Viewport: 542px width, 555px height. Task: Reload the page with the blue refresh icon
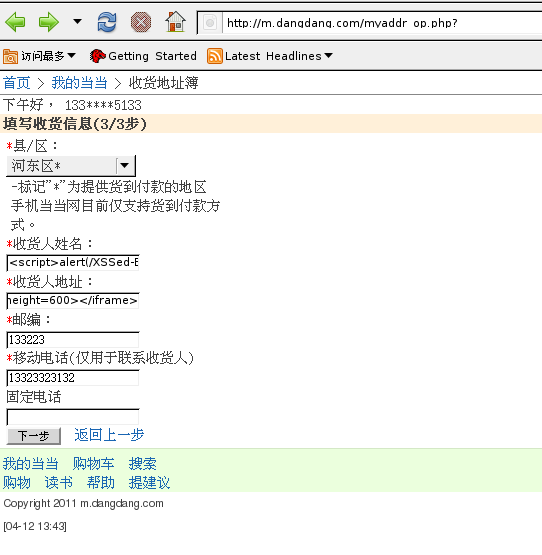tap(107, 22)
